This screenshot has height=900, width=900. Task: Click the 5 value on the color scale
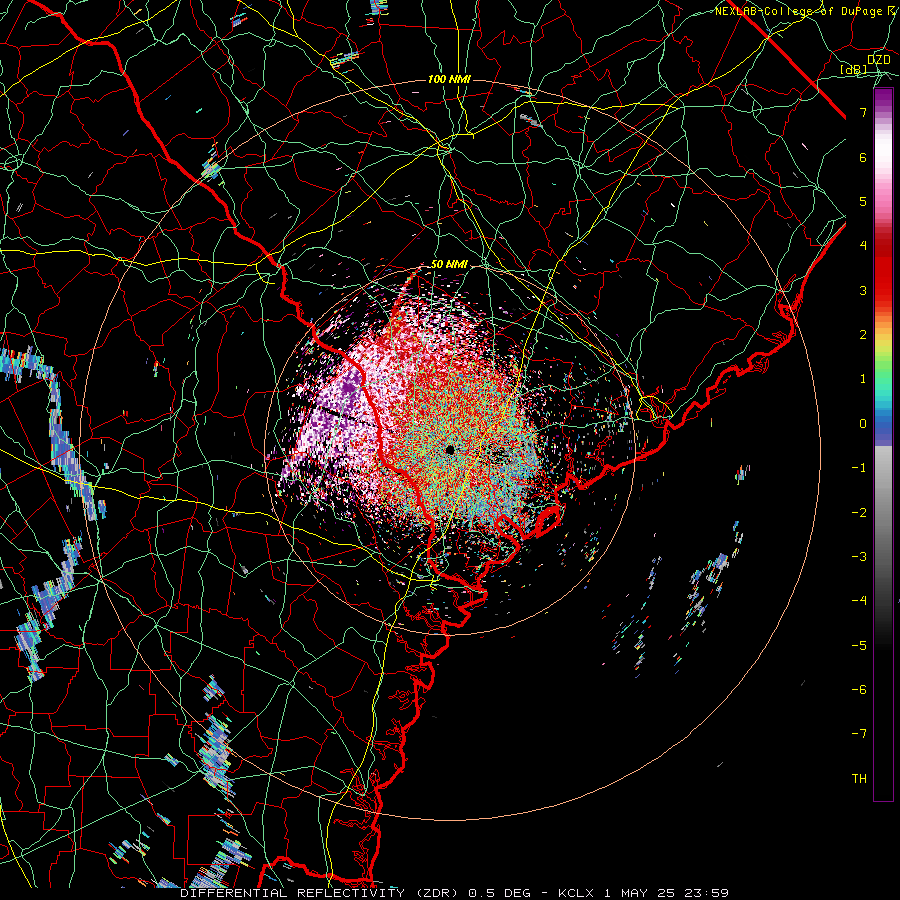(x=863, y=201)
